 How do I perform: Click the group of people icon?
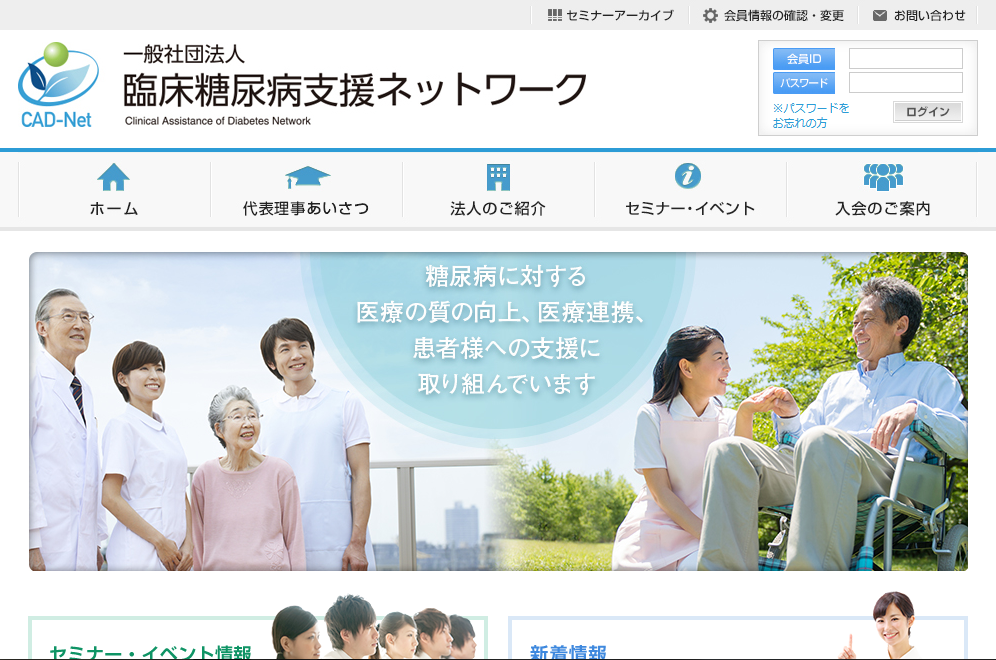[882, 177]
